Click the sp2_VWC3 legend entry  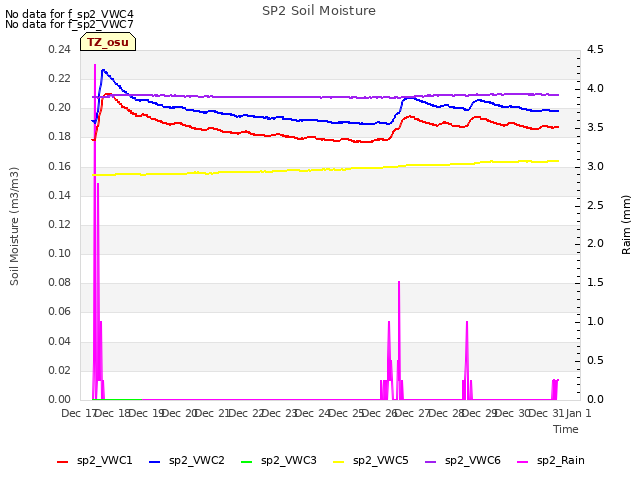[x=279, y=460]
